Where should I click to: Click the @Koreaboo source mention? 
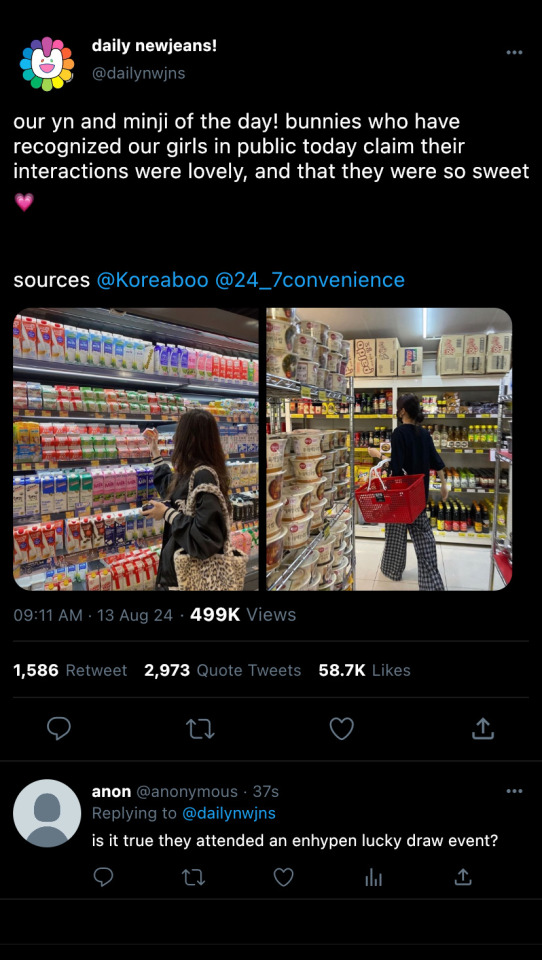click(x=152, y=280)
